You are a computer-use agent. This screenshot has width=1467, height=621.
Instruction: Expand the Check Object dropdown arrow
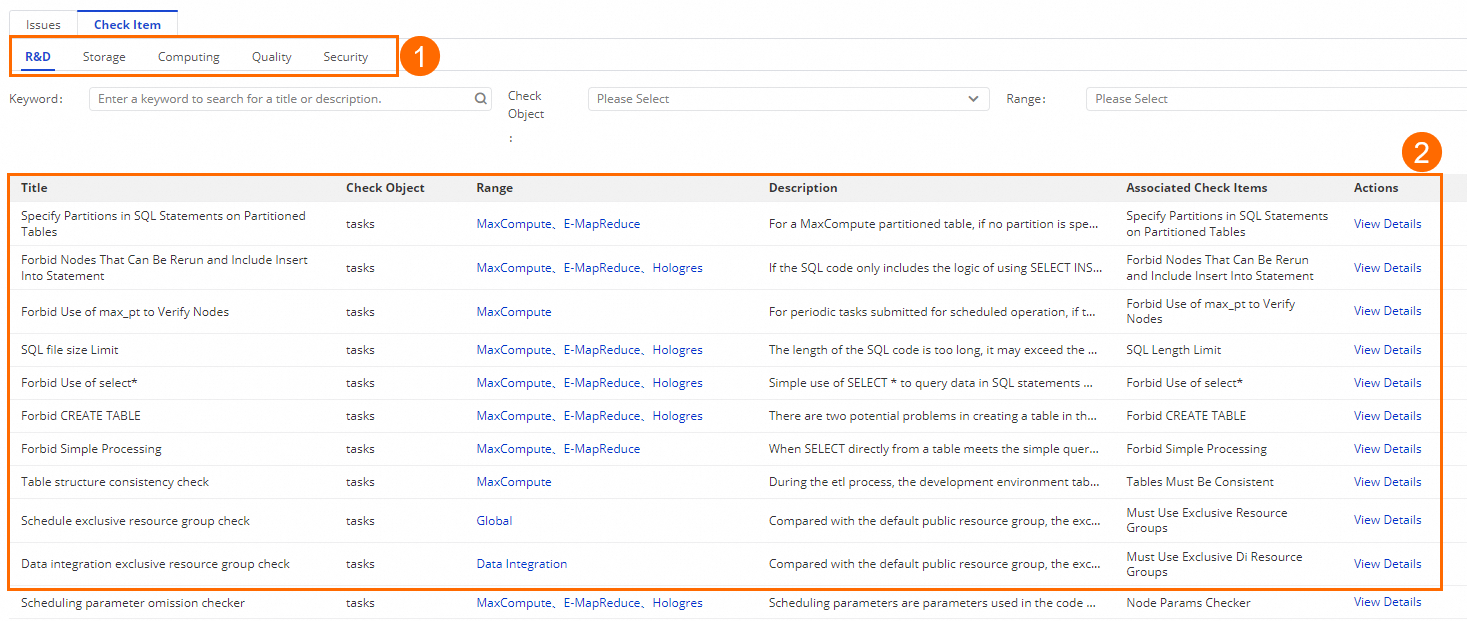click(973, 99)
